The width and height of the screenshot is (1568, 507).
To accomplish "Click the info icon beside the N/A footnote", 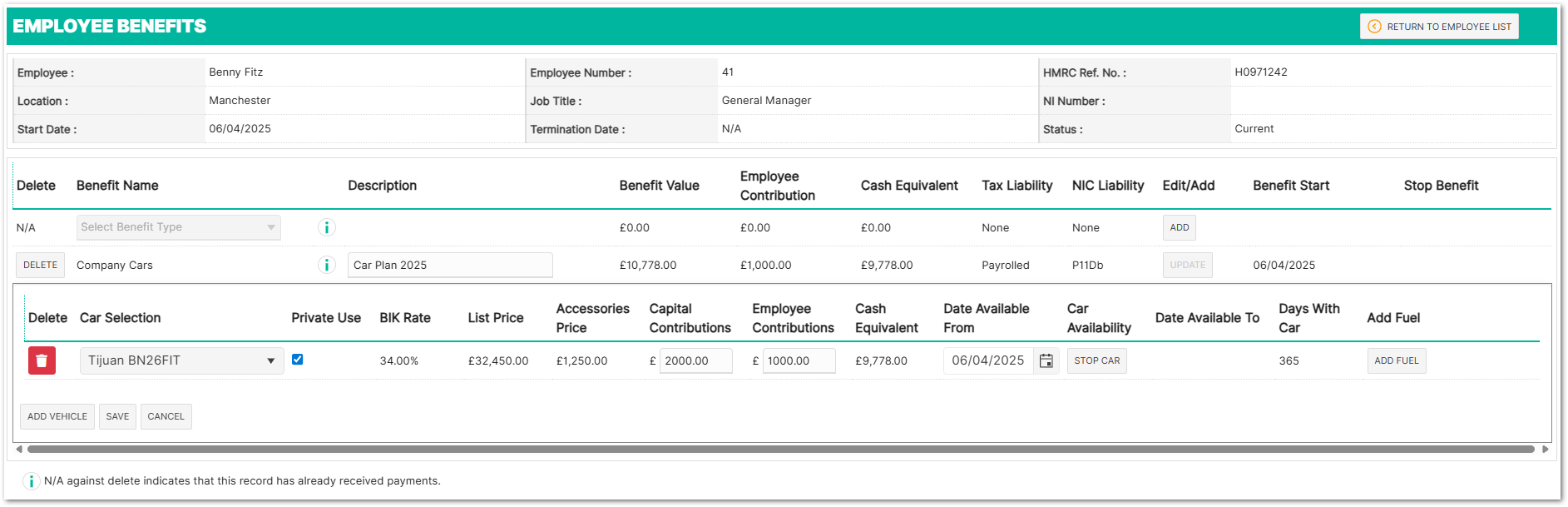I will pyautogui.click(x=31, y=481).
